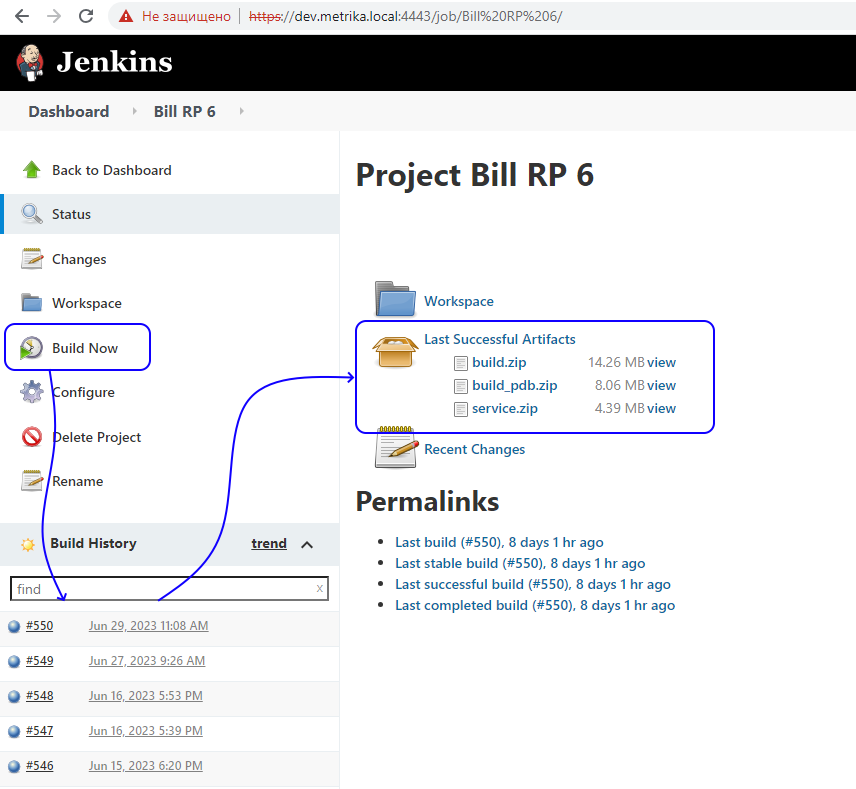Click the gear Configure icon

pos(32,392)
